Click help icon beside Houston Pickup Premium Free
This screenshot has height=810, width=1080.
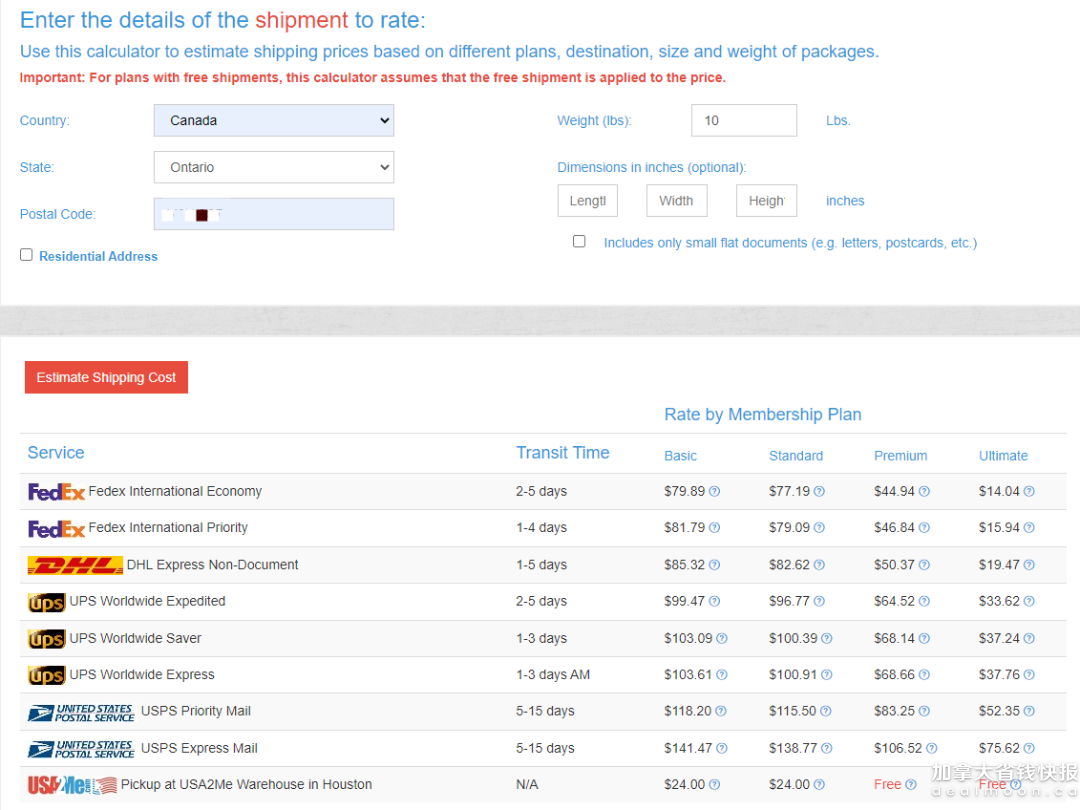pyautogui.click(x=910, y=785)
